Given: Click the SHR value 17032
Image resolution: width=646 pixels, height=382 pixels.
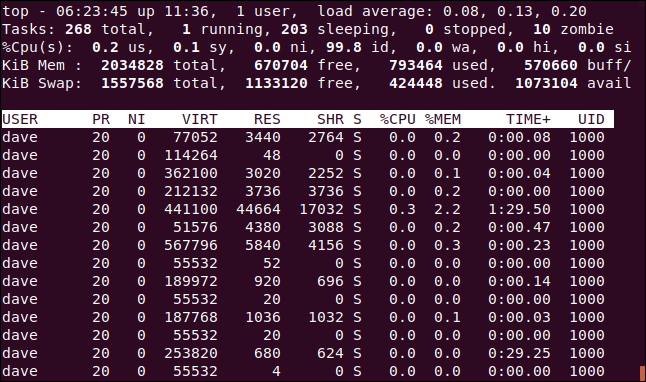Looking at the screenshot, I should pos(321,209).
